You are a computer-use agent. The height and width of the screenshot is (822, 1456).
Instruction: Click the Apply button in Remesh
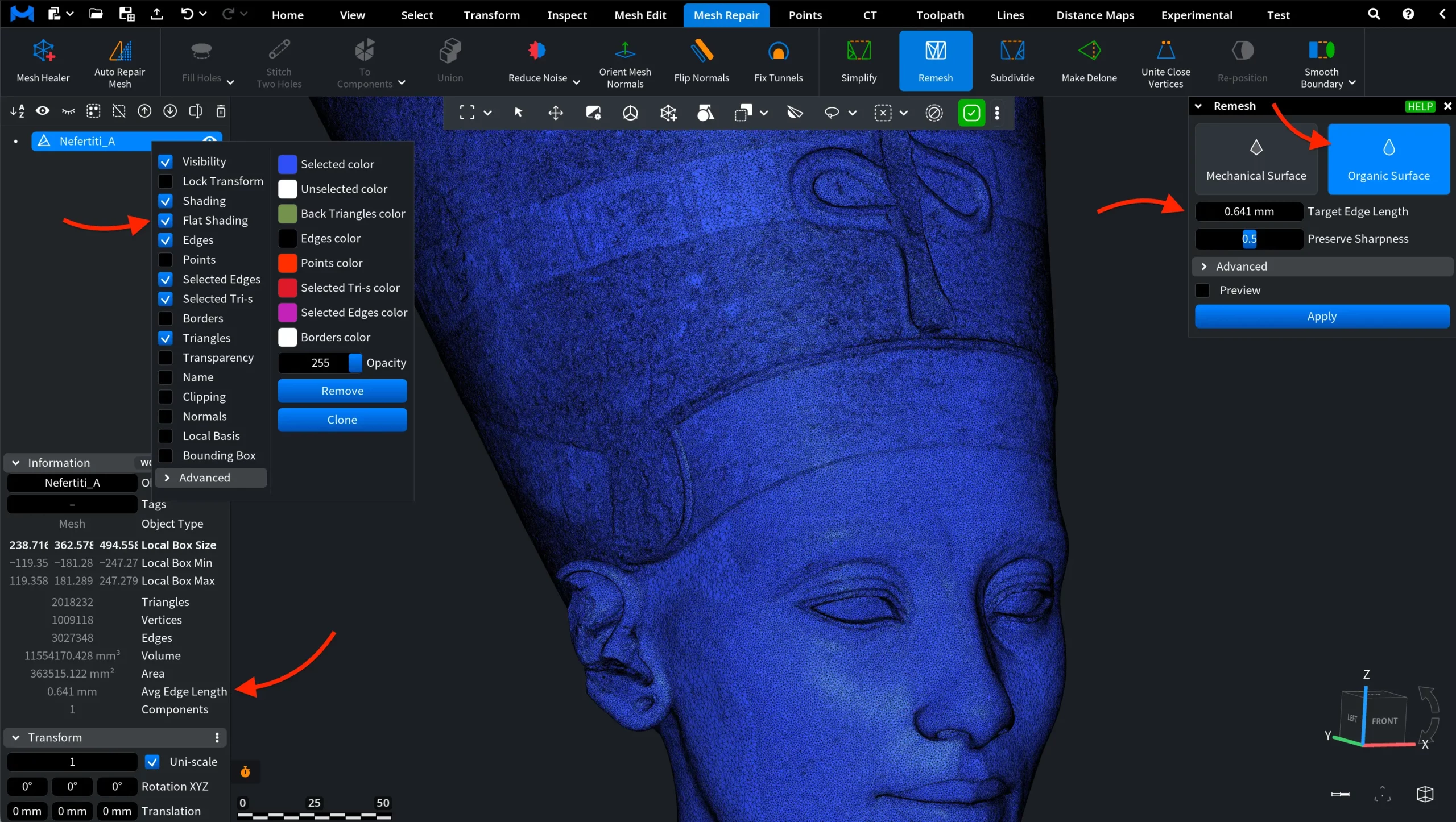(1322, 317)
